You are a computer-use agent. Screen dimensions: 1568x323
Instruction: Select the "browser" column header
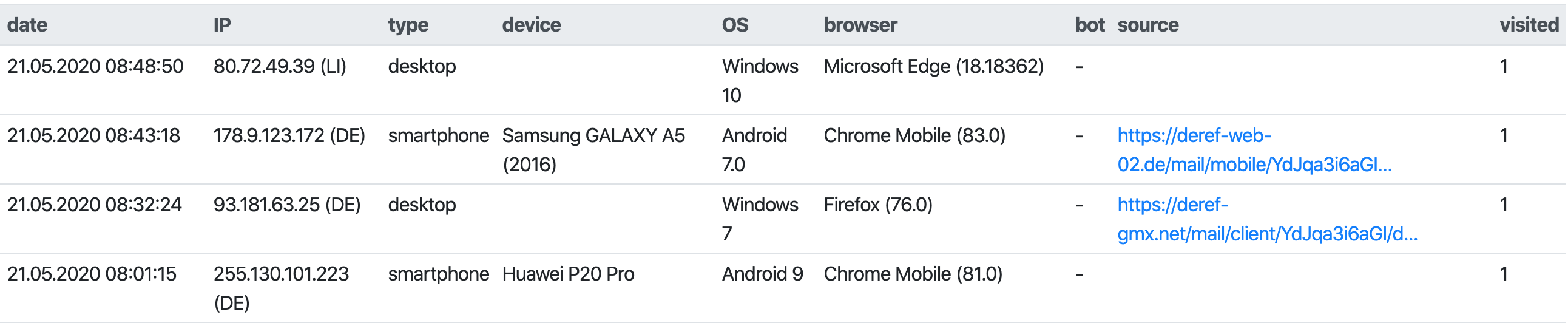click(860, 25)
